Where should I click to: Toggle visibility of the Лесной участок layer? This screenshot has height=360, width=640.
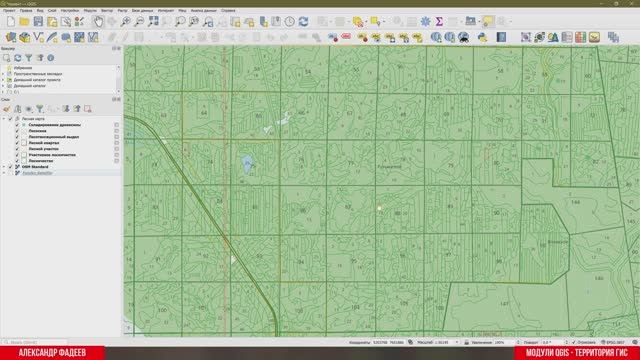click(17, 149)
